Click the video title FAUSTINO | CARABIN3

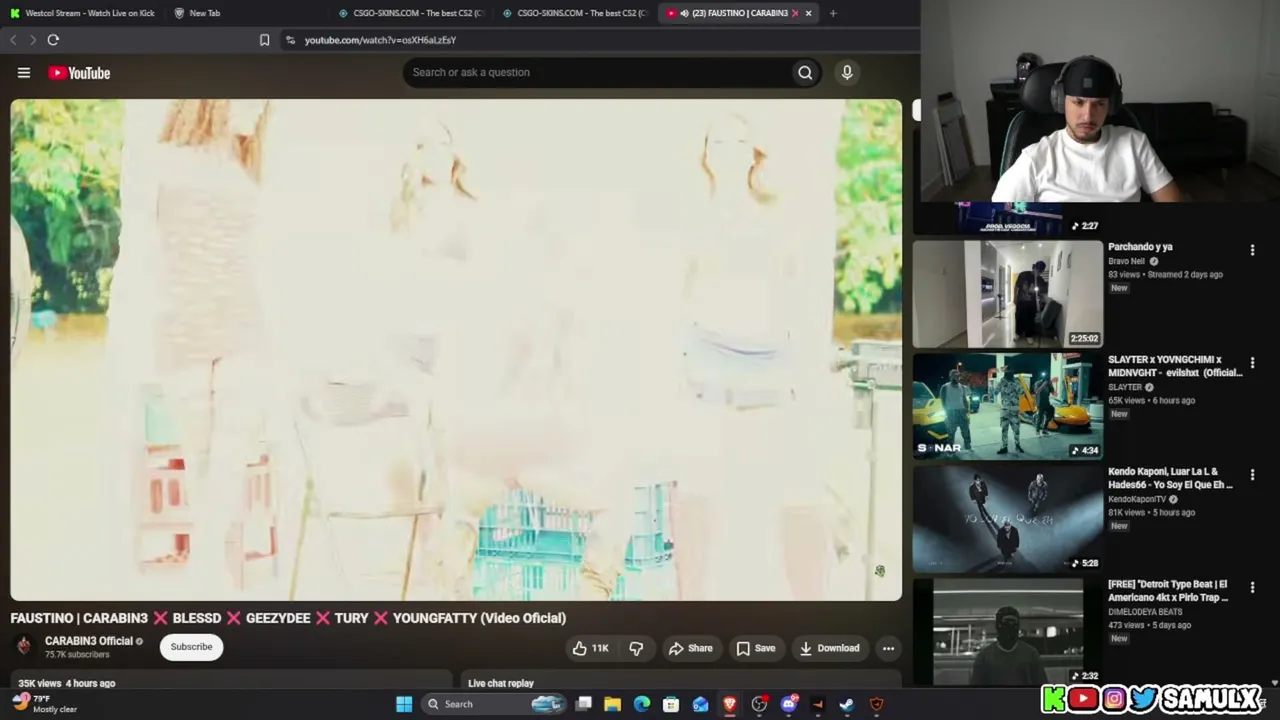(x=288, y=618)
